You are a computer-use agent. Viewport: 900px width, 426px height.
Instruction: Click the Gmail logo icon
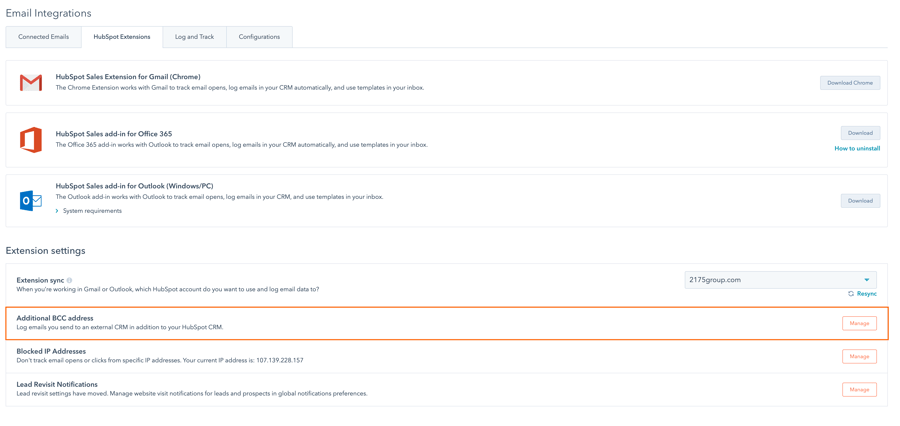[x=30, y=83]
